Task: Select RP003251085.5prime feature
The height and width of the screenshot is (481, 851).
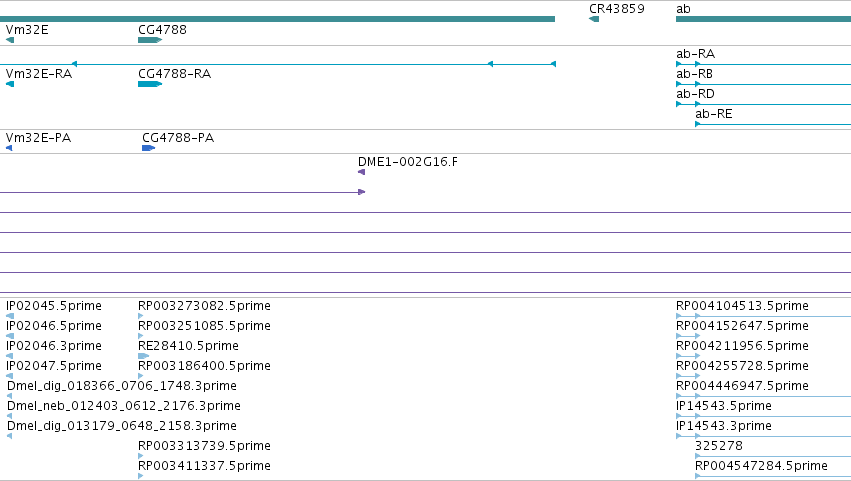Action: pos(204,326)
